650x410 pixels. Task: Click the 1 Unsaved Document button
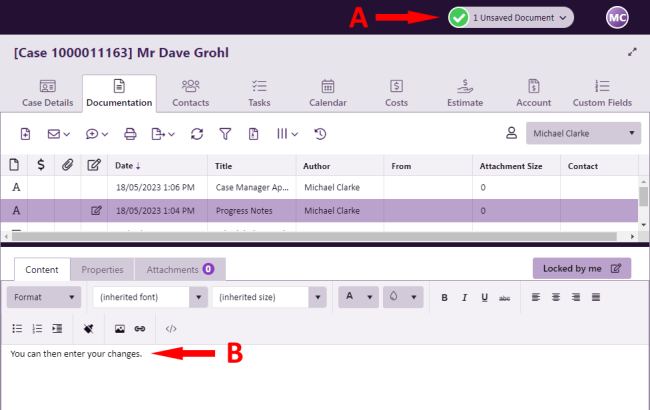point(510,17)
